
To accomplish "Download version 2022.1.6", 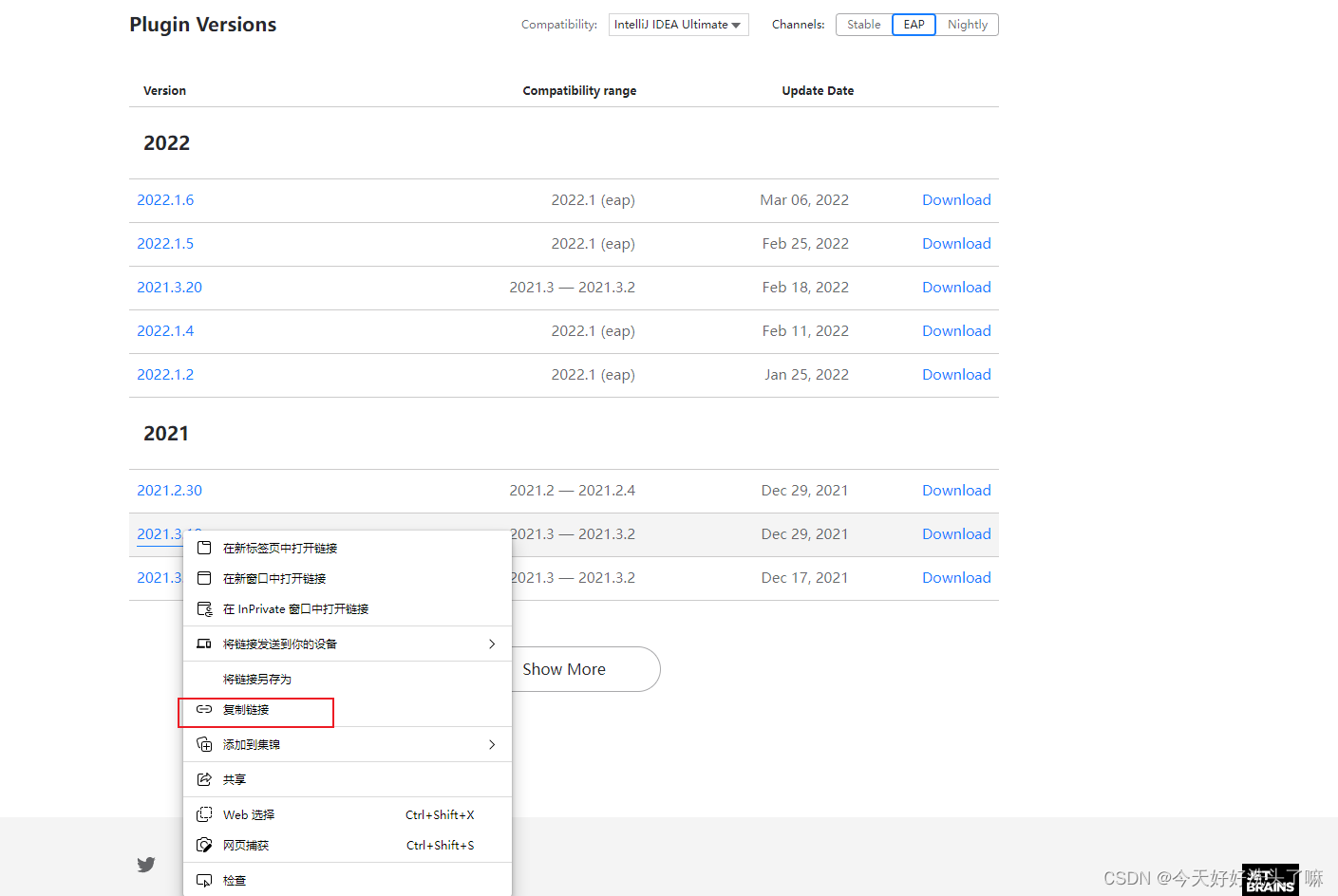I will coord(956,199).
